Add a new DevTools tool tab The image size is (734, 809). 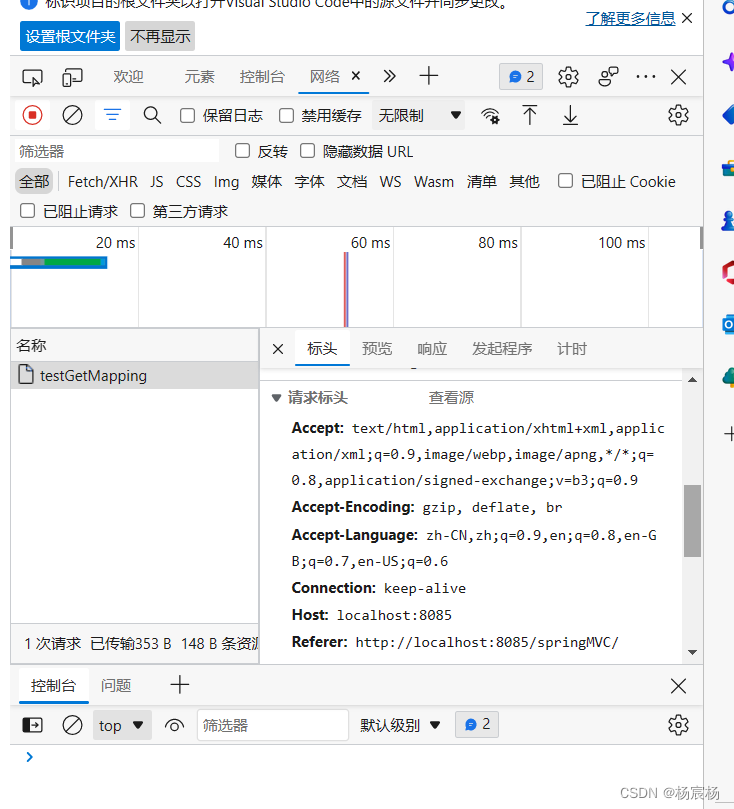[429, 76]
